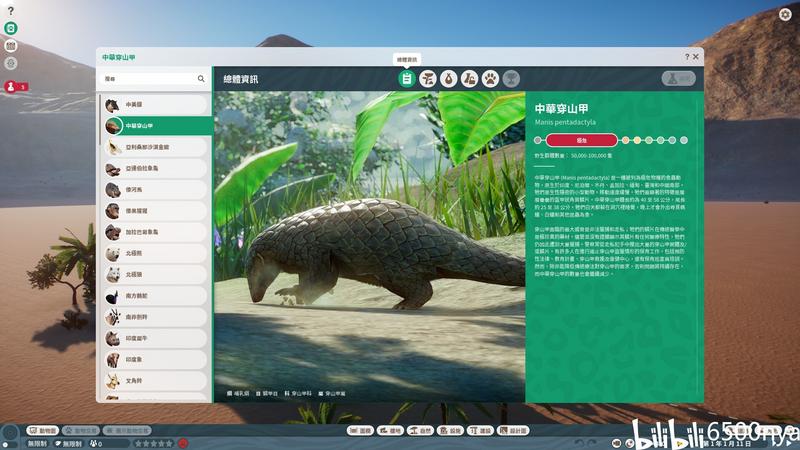Open the 建設 construction build menu
This screenshot has height=450, width=800.
tap(481, 431)
